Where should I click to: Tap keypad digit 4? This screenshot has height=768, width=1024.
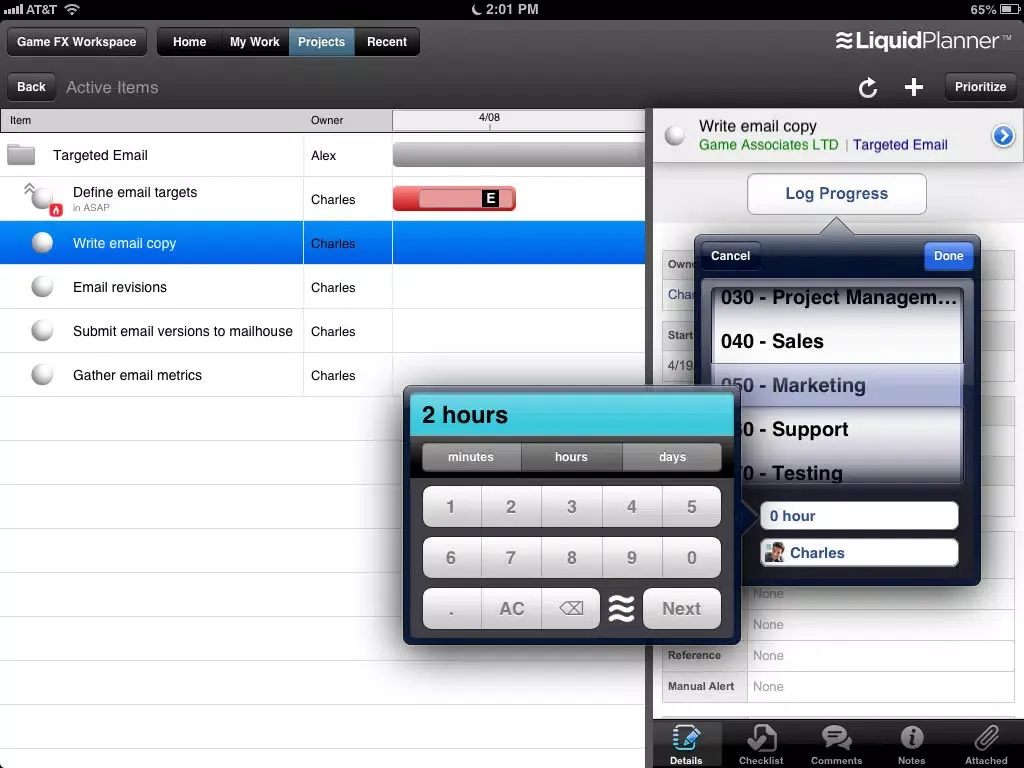632,507
